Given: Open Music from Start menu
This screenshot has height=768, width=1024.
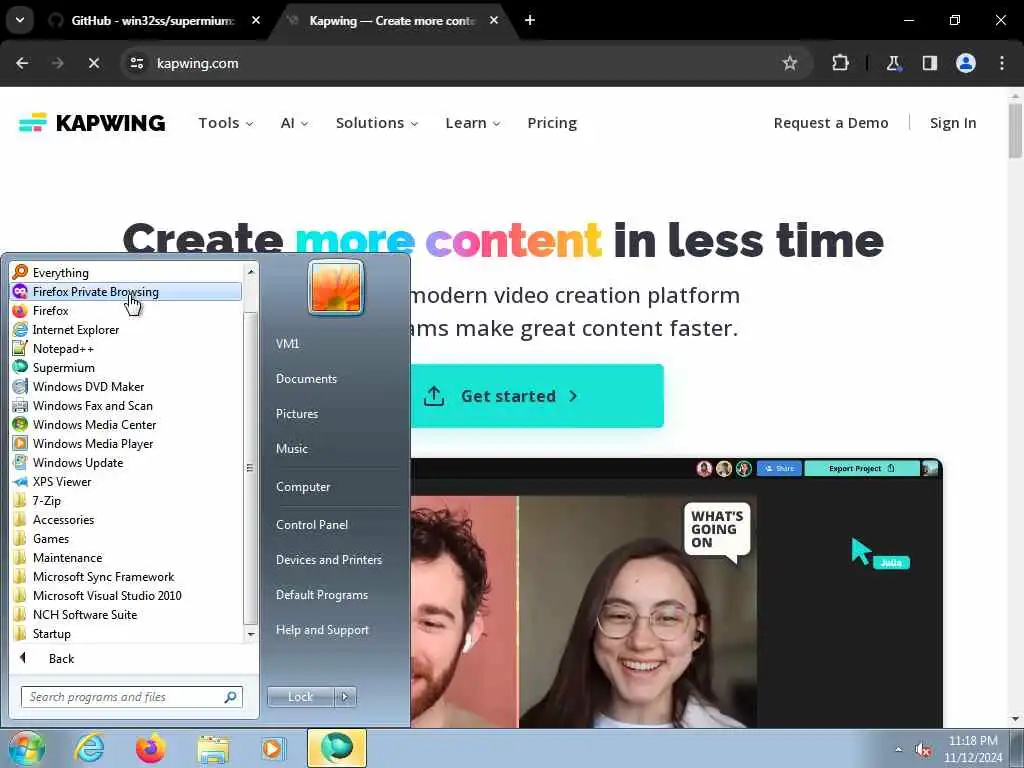Looking at the screenshot, I should pyautogui.click(x=291, y=449).
